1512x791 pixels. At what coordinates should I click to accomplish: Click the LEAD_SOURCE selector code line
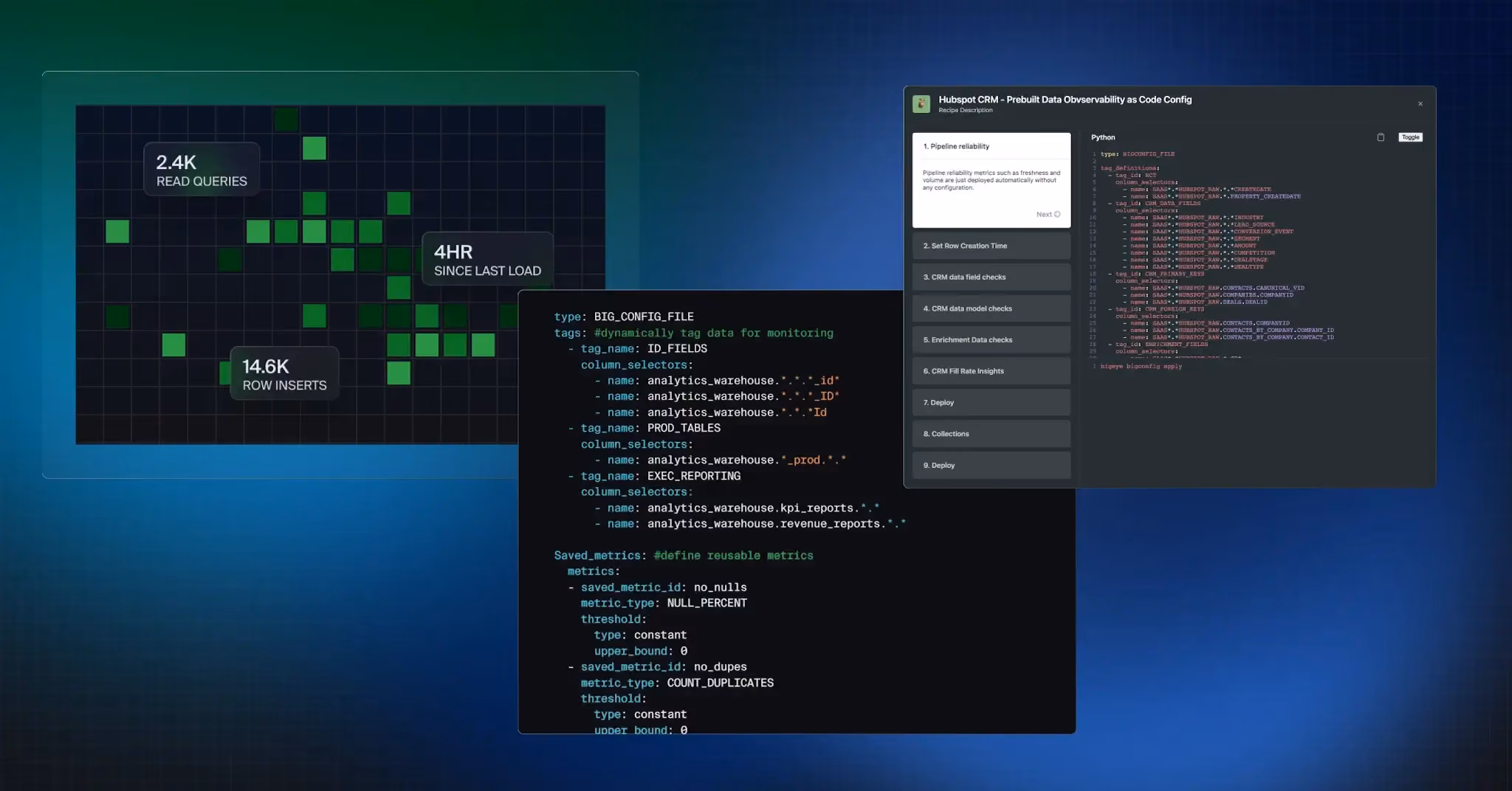(x=1199, y=225)
